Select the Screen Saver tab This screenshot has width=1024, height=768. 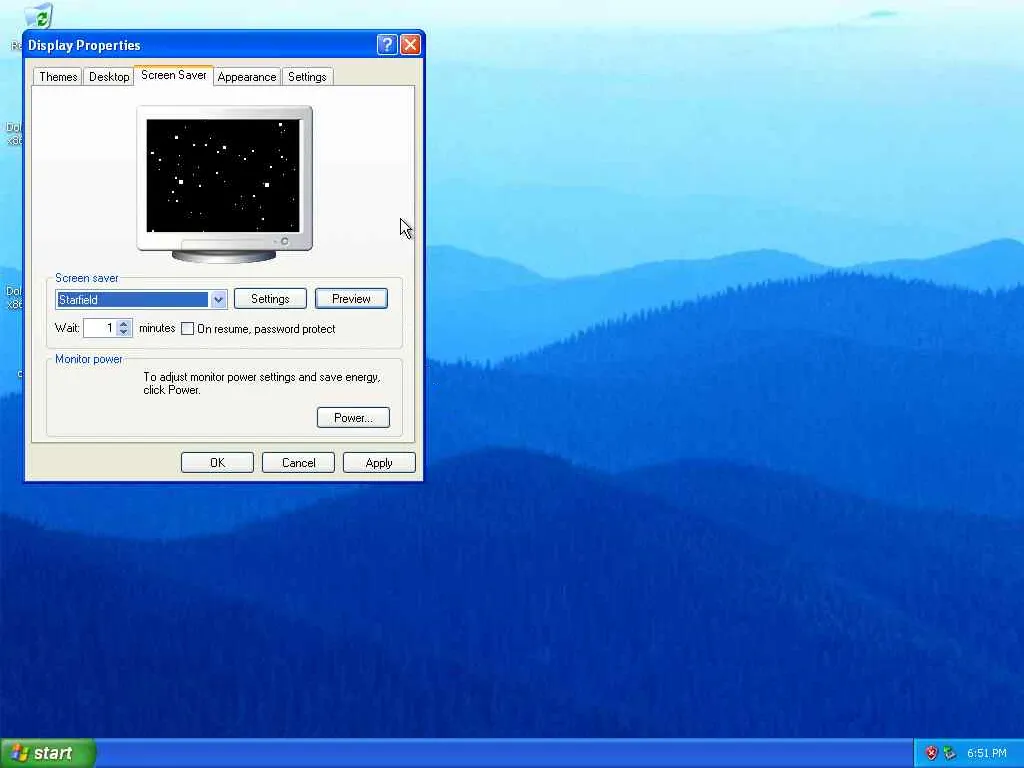174,75
